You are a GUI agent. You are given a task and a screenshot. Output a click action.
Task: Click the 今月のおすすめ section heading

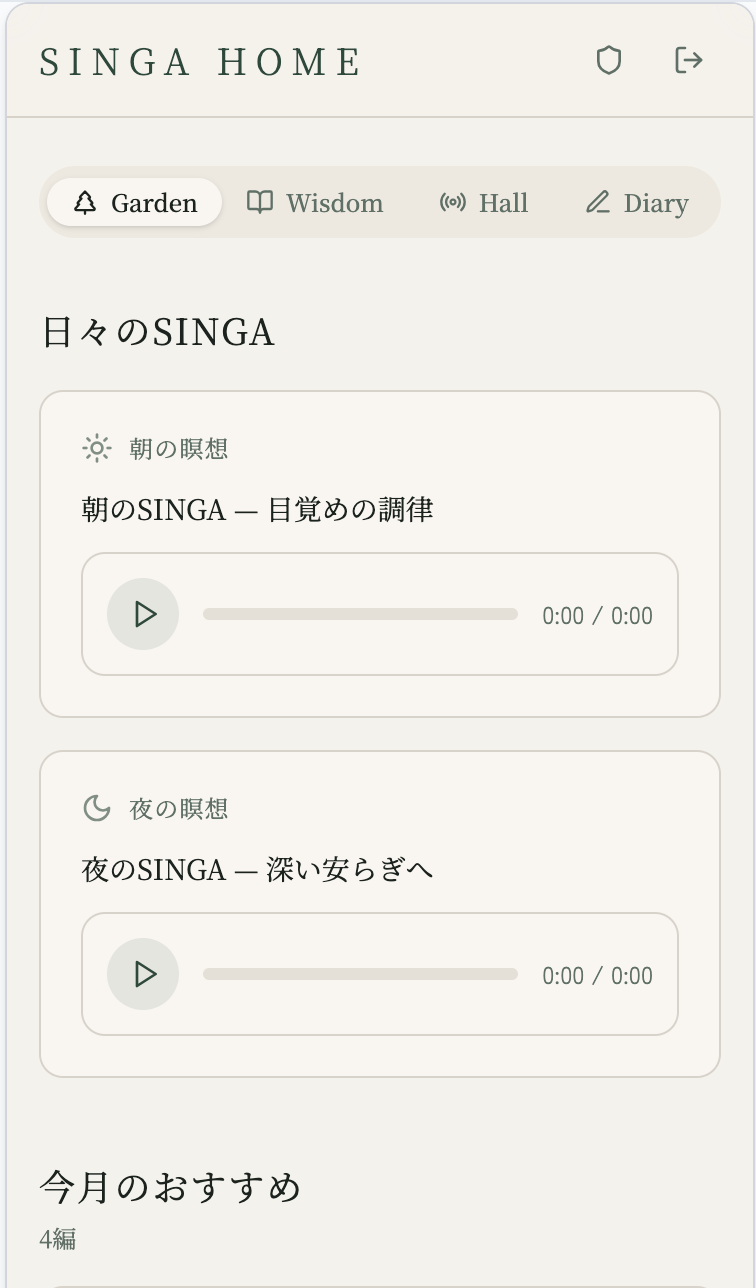point(171,1188)
